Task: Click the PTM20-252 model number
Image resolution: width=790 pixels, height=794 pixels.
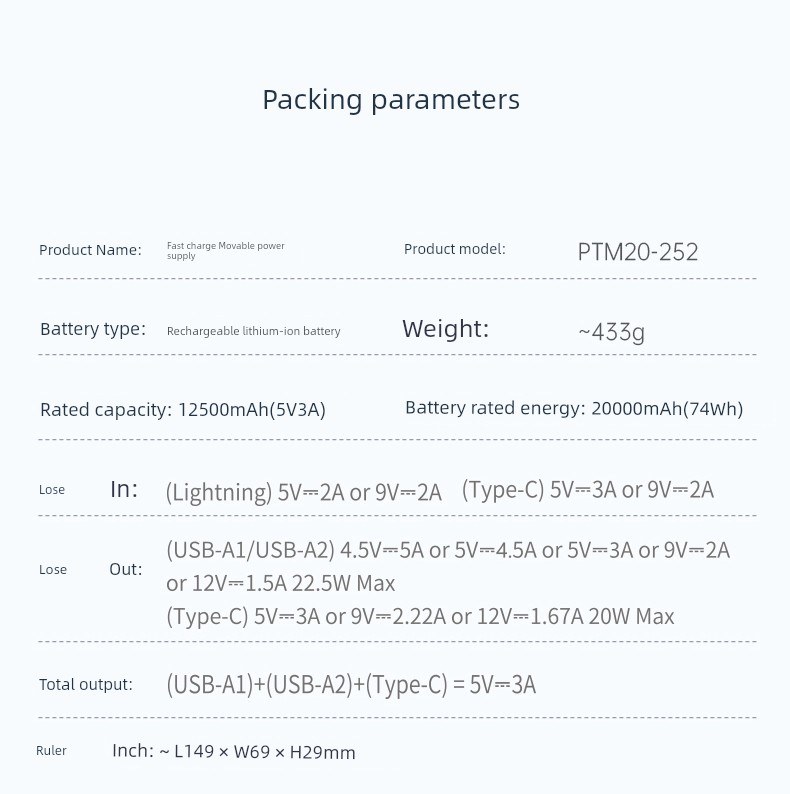Action: (x=638, y=252)
